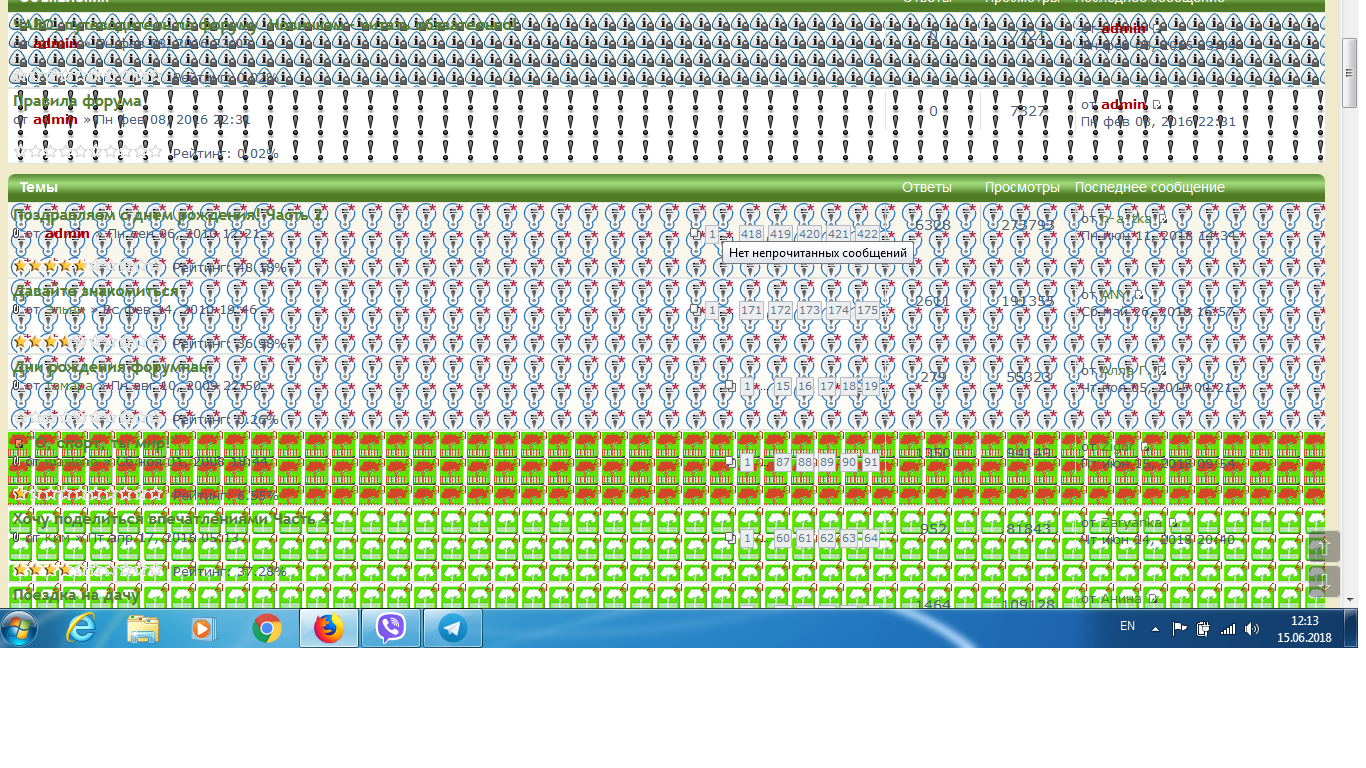
Task: Click the EN language indicator
Action: pyautogui.click(x=1127, y=626)
